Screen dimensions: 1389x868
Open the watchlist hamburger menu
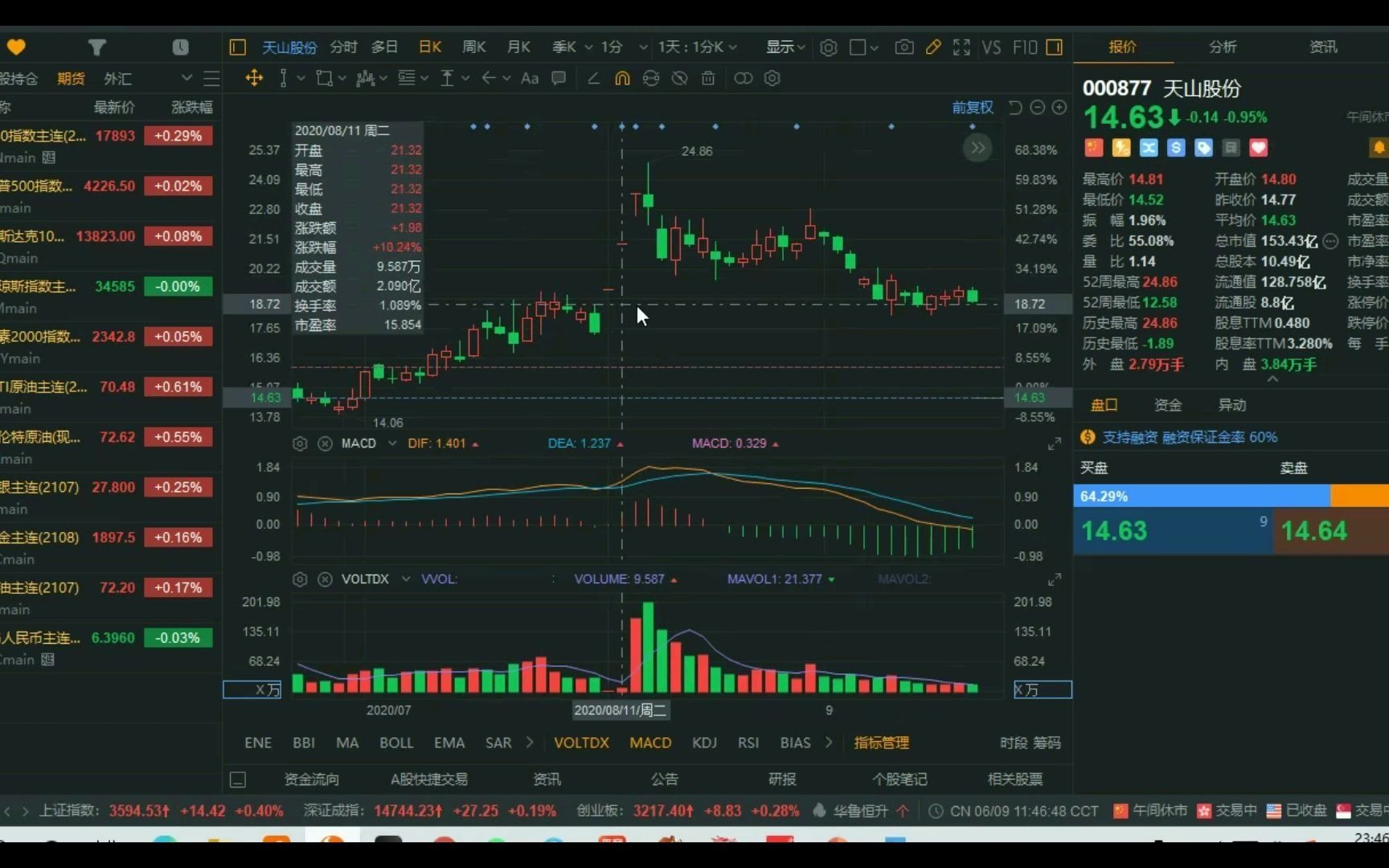click(211, 78)
